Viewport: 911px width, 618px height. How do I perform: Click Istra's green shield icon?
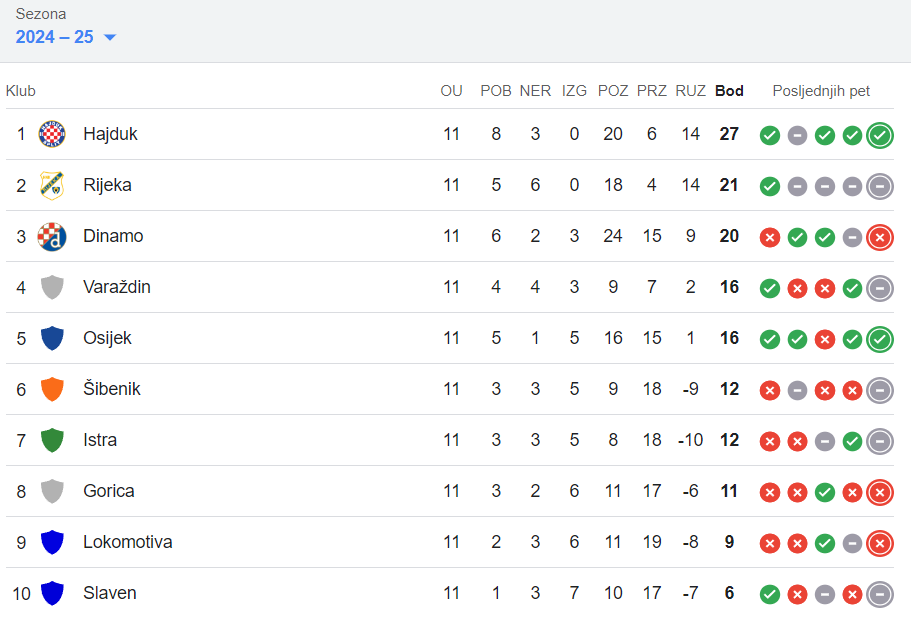tap(52, 440)
